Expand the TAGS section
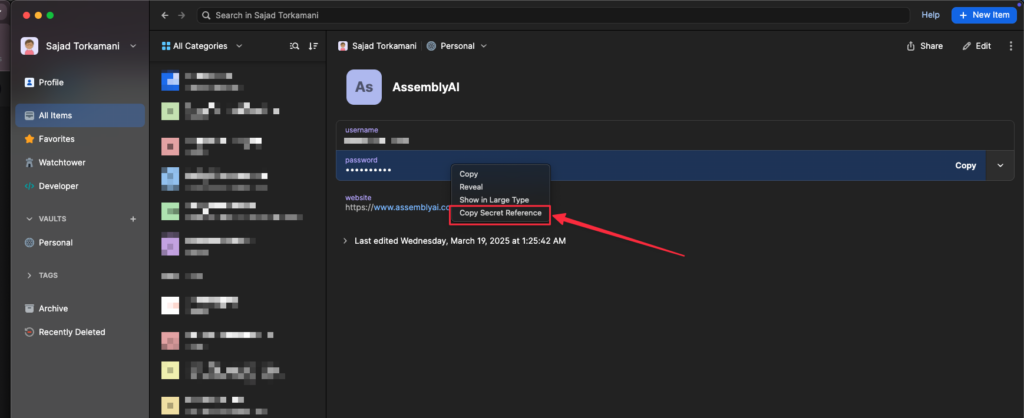The image size is (1024, 418). 29,276
